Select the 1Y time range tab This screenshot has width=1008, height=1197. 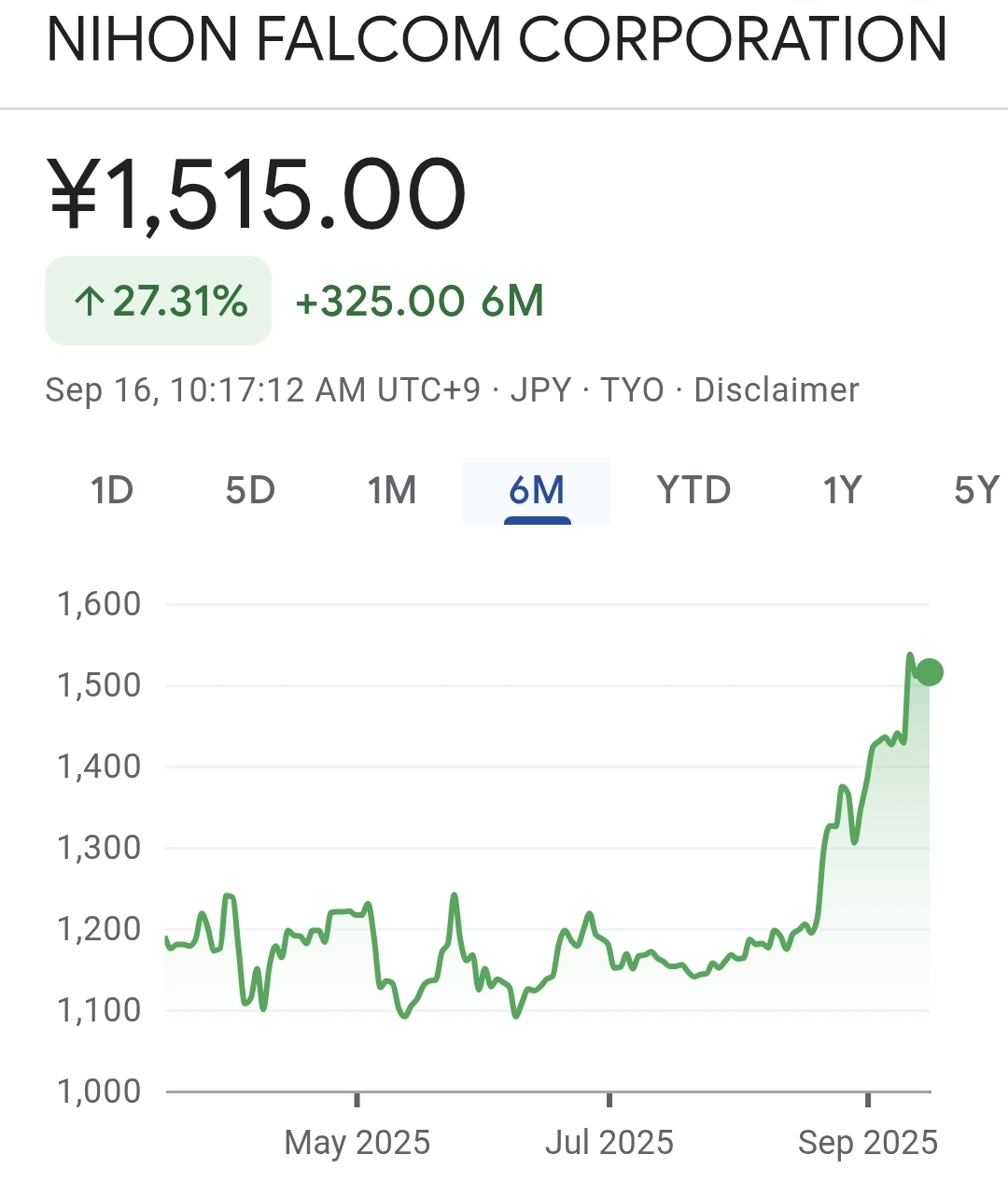[x=842, y=490]
